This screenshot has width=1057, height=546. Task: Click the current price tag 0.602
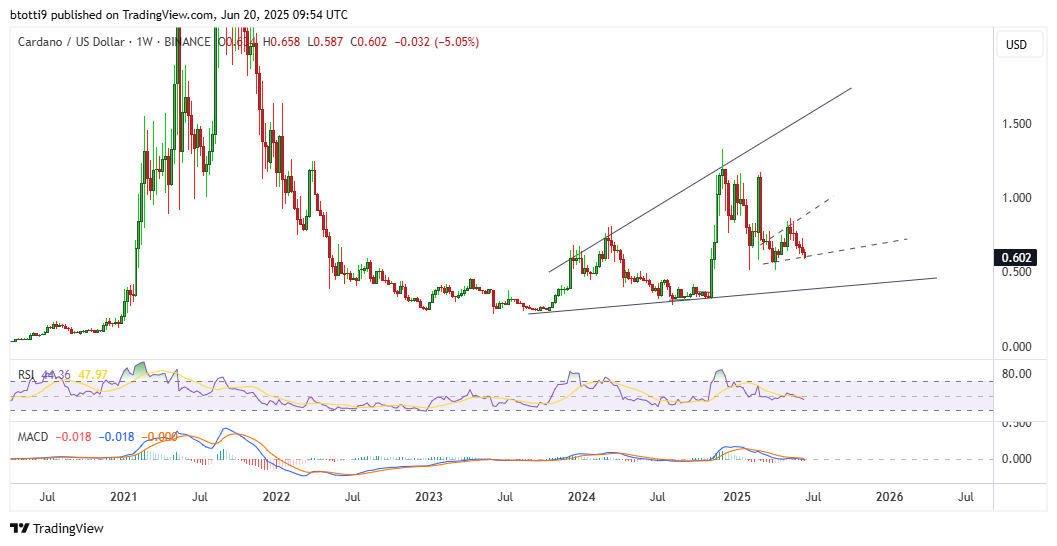[1017, 257]
